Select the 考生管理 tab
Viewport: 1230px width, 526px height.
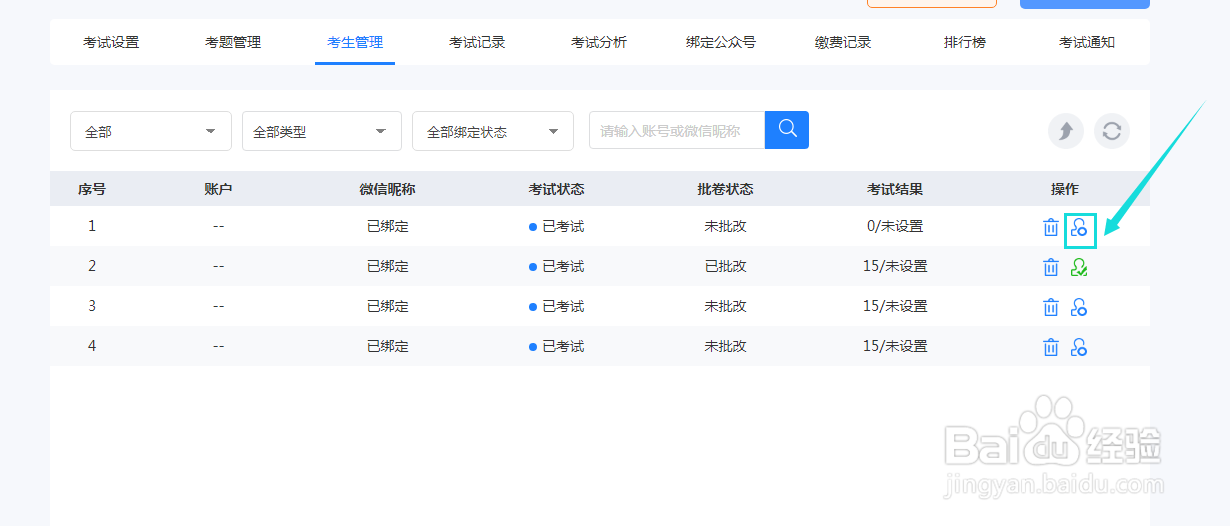[x=355, y=42]
